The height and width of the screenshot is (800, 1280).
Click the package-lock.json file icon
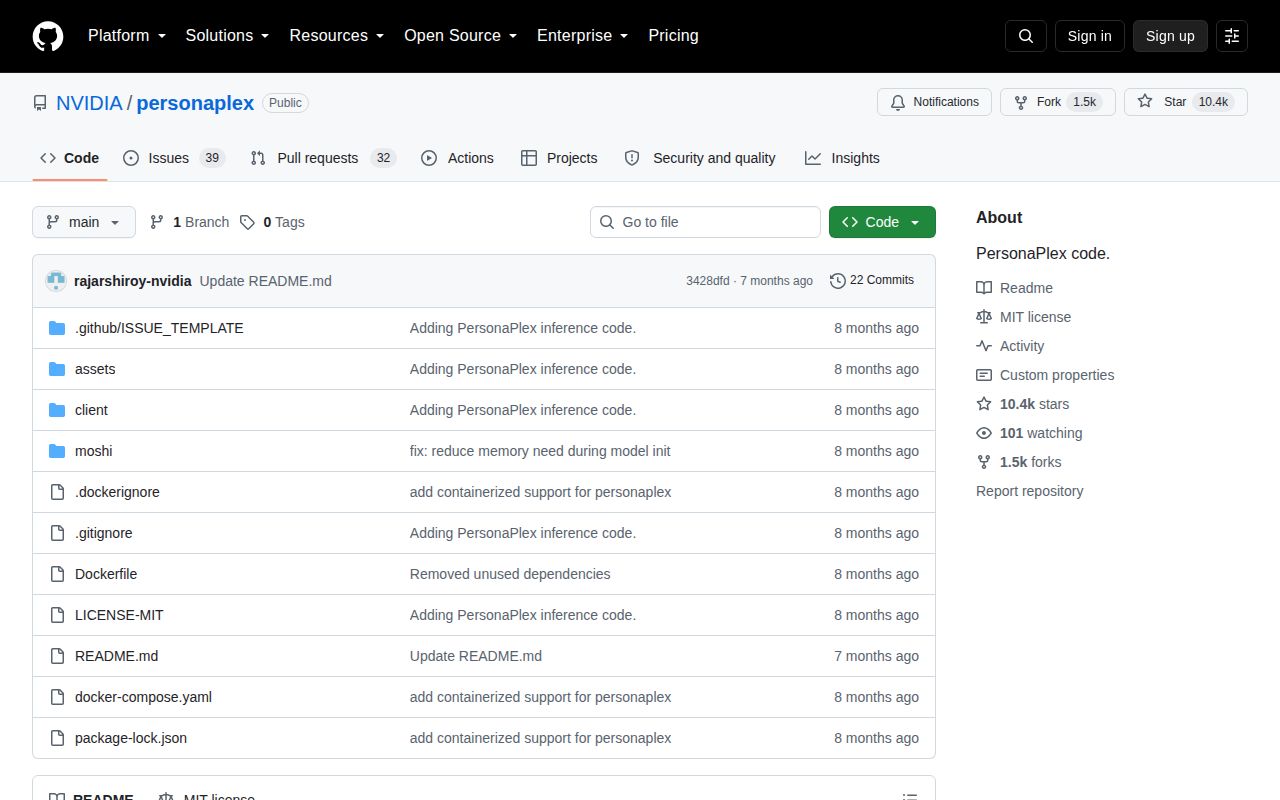(x=57, y=738)
